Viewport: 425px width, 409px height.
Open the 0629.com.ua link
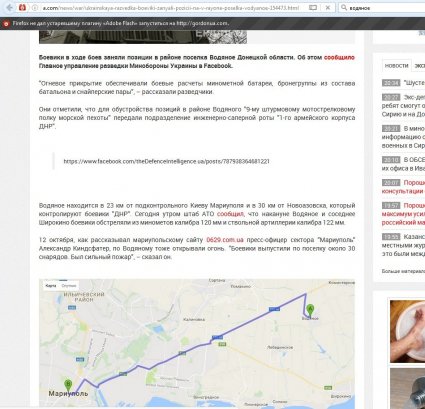225,240
